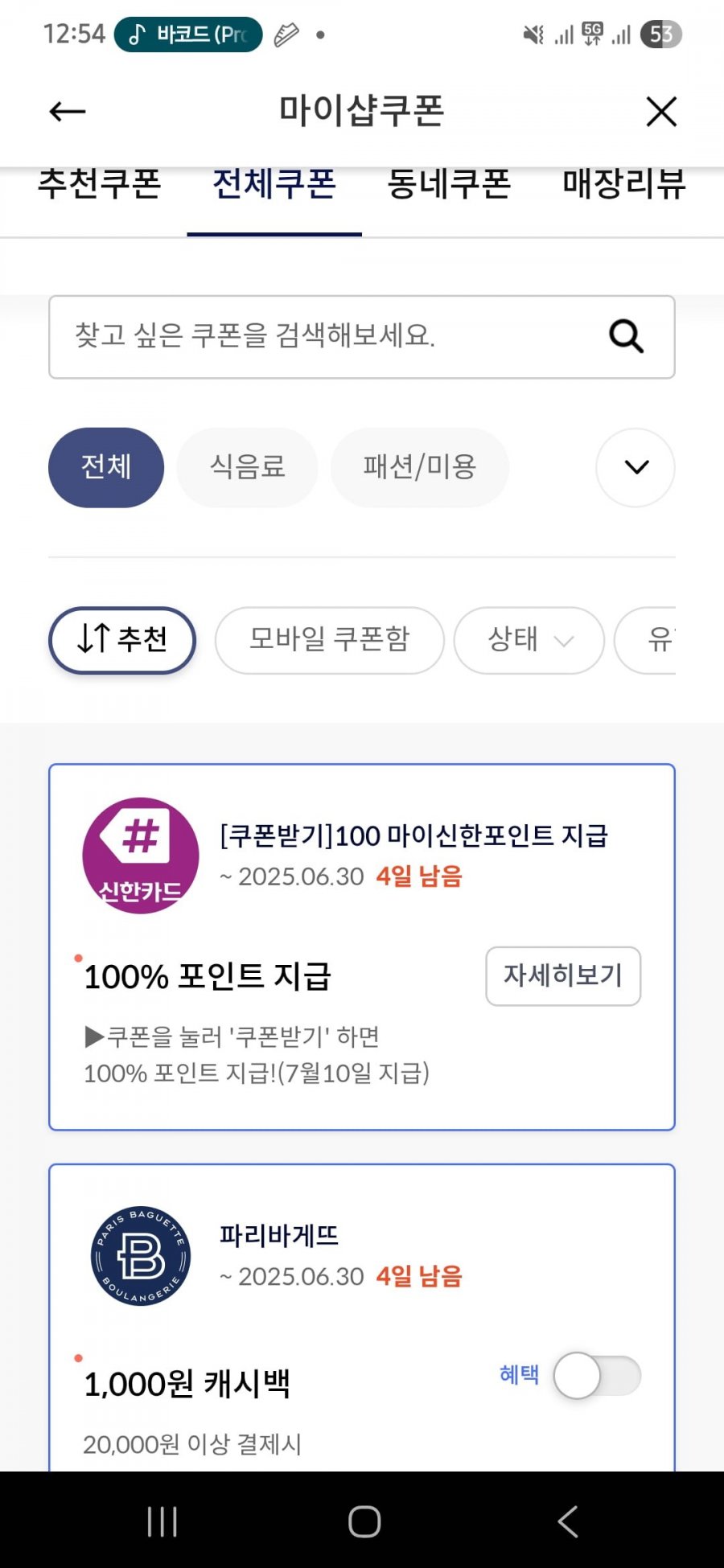
Task: Open the 추천 sort order selector
Action: (x=122, y=640)
